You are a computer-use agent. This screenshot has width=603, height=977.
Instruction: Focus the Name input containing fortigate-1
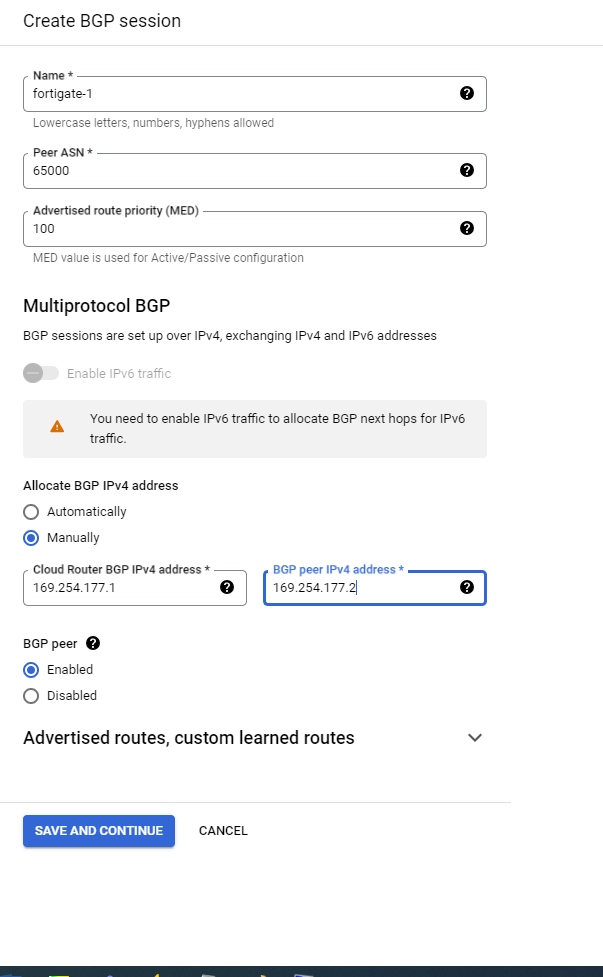pyautogui.click(x=240, y=94)
